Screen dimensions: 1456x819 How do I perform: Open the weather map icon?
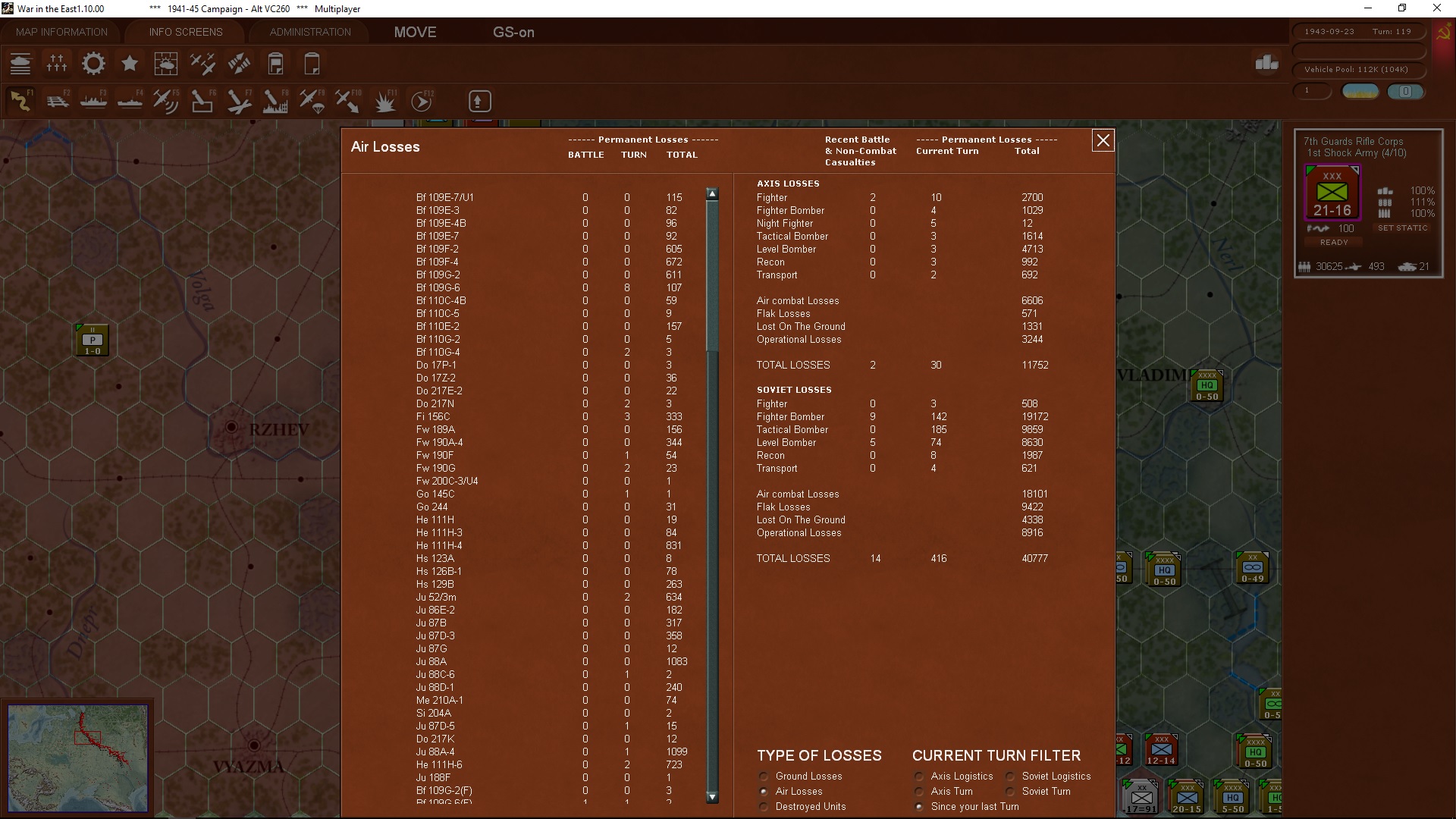(x=165, y=64)
